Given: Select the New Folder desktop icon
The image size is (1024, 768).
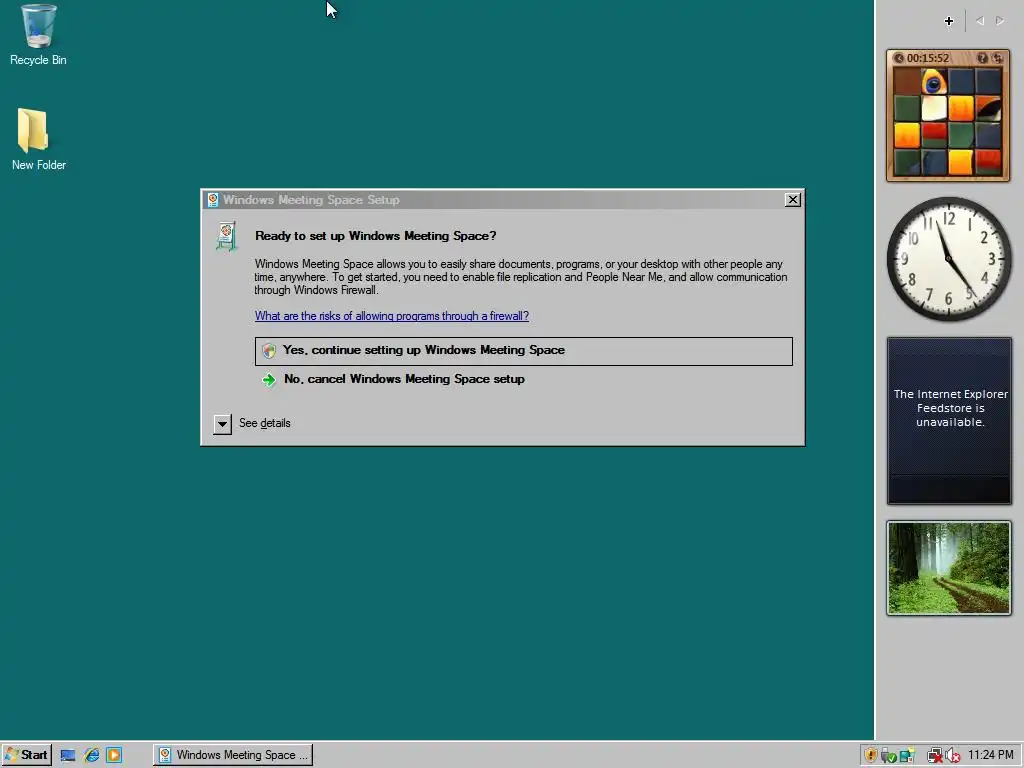Looking at the screenshot, I should pyautogui.click(x=38, y=139).
